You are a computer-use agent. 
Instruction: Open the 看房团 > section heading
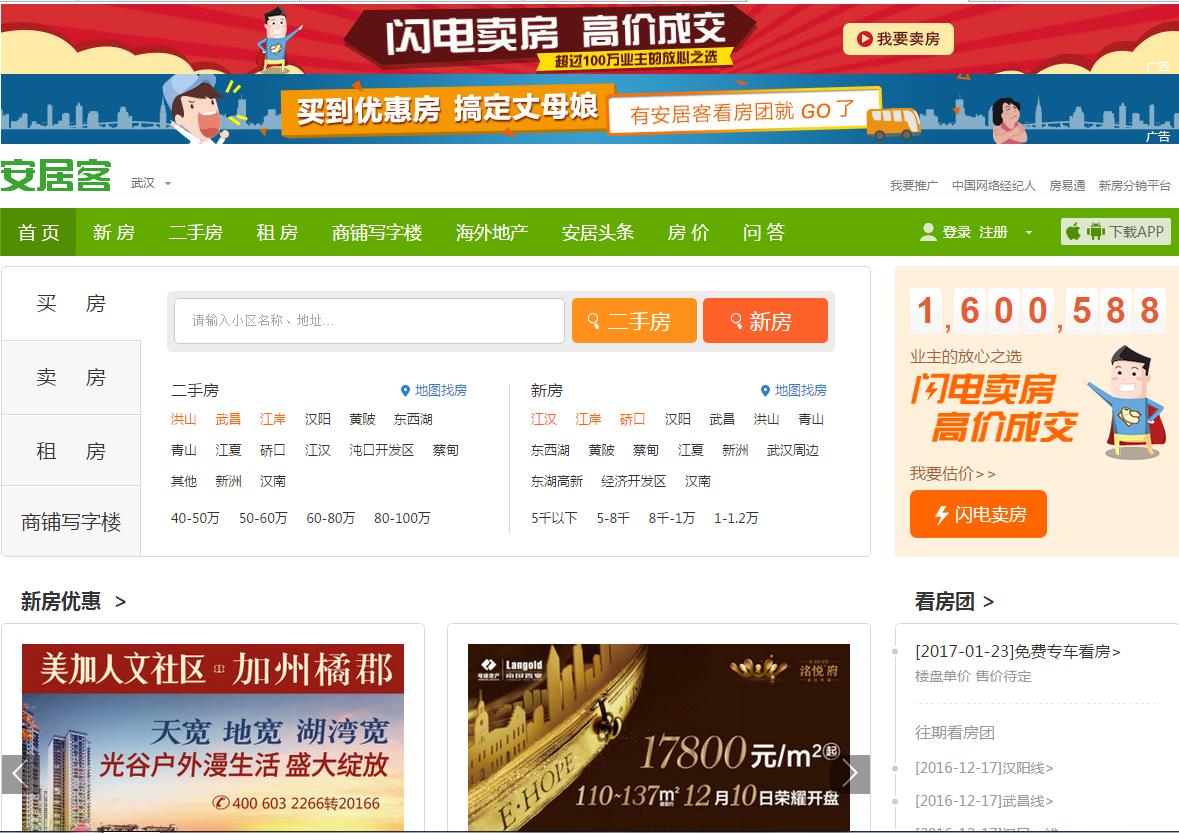pyautogui.click(x=954, y=601)
